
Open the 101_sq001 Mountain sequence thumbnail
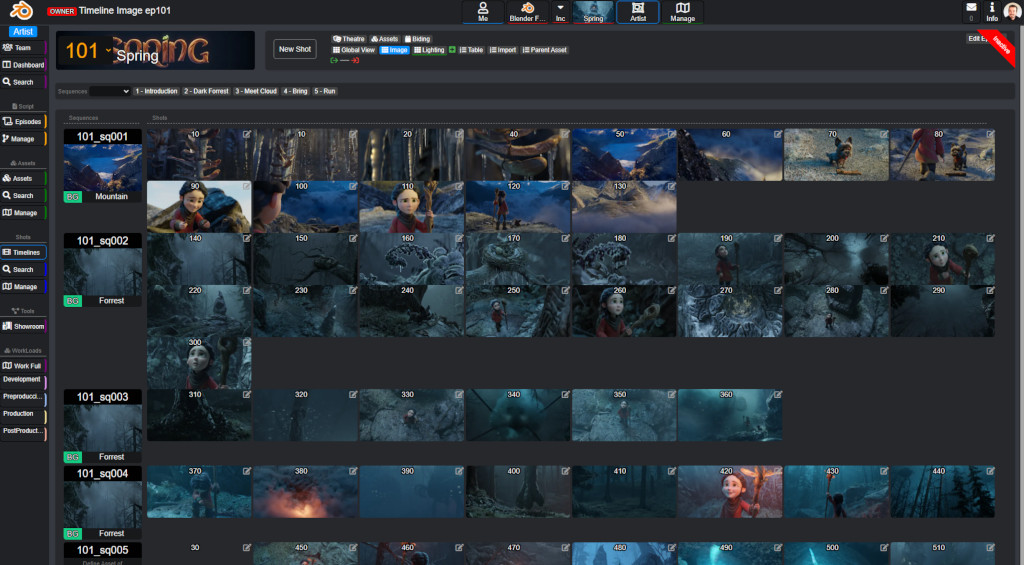(x=103, y=168)
